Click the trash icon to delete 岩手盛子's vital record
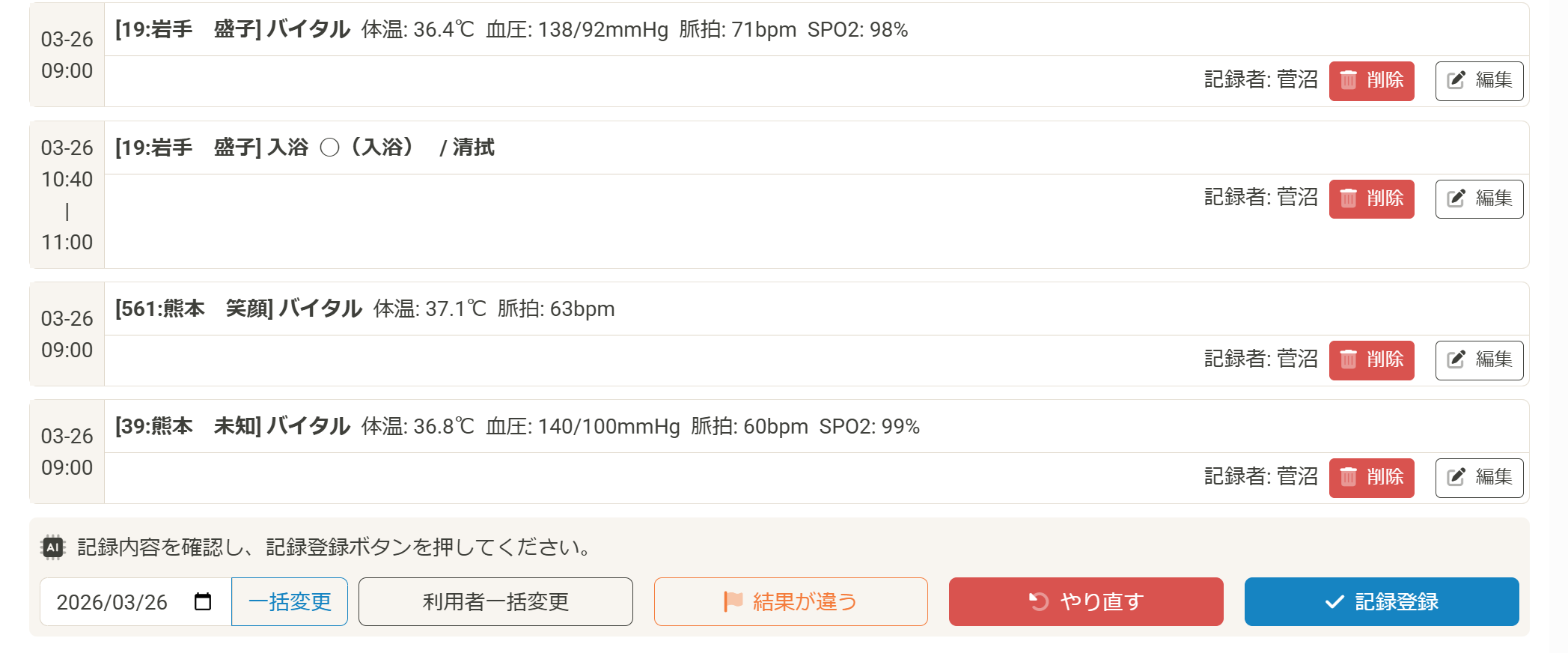This screenshot has width=1568, height=653. [1349, 80]
